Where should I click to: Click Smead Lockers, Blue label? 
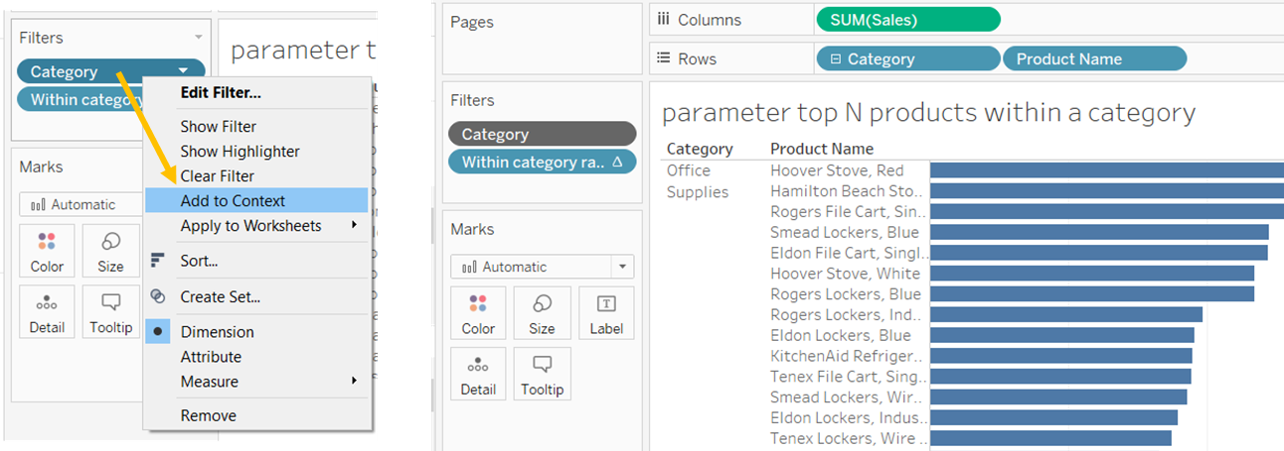(845, 232)
